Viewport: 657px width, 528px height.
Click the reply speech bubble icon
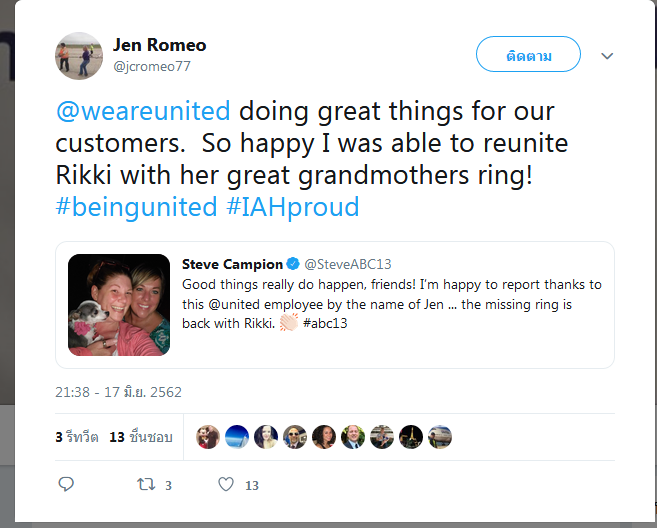66,484
